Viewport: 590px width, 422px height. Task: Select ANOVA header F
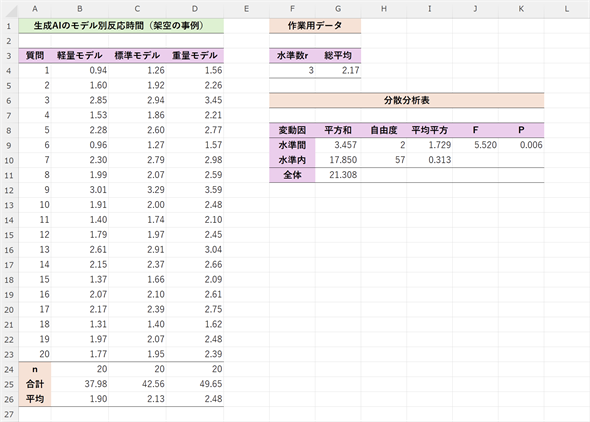click(x=476, y=130)
